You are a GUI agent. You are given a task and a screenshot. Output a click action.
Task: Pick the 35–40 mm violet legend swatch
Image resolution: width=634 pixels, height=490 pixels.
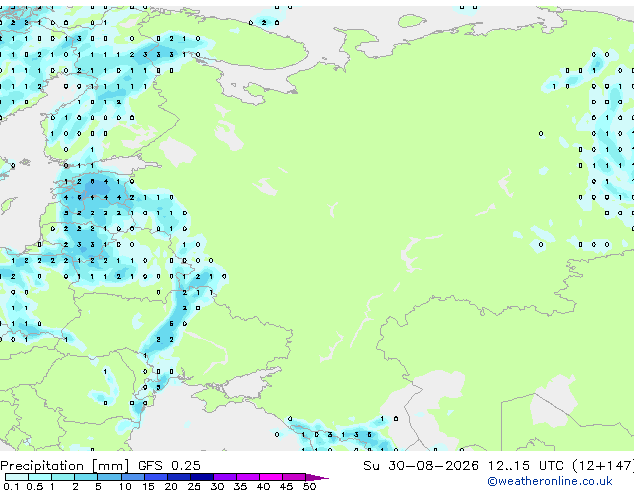247,477
